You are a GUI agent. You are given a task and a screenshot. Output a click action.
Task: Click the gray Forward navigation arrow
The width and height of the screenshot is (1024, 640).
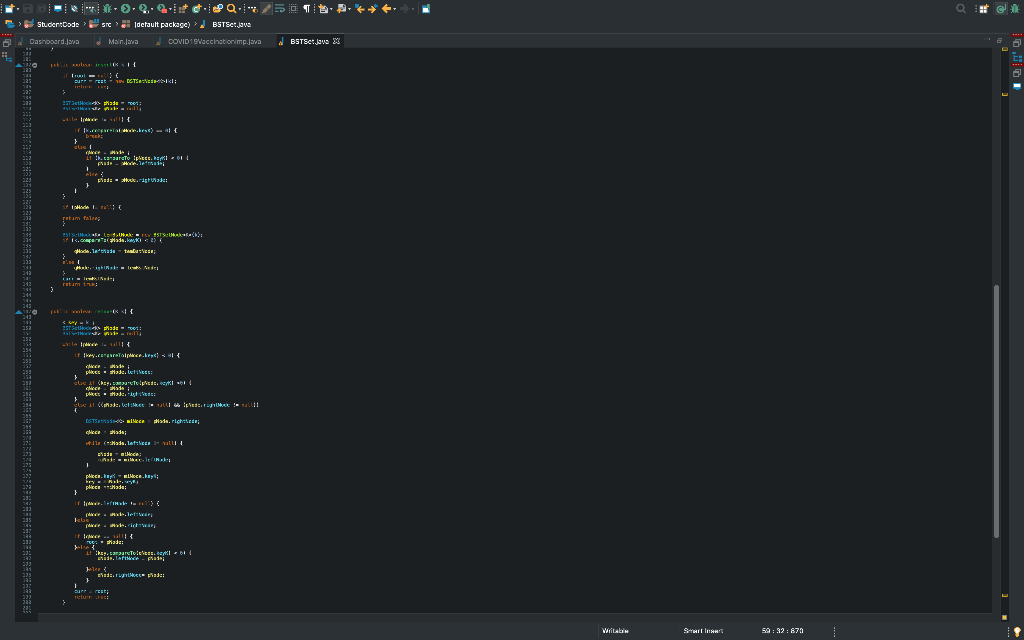click(404, 8)
